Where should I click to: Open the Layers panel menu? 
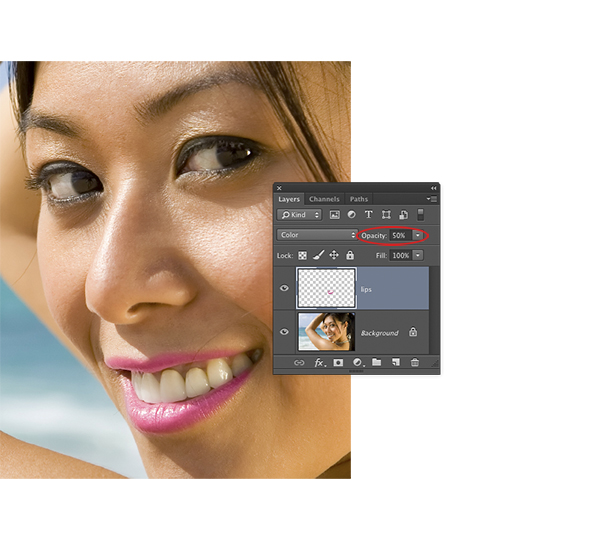click(x=432, y=199)
